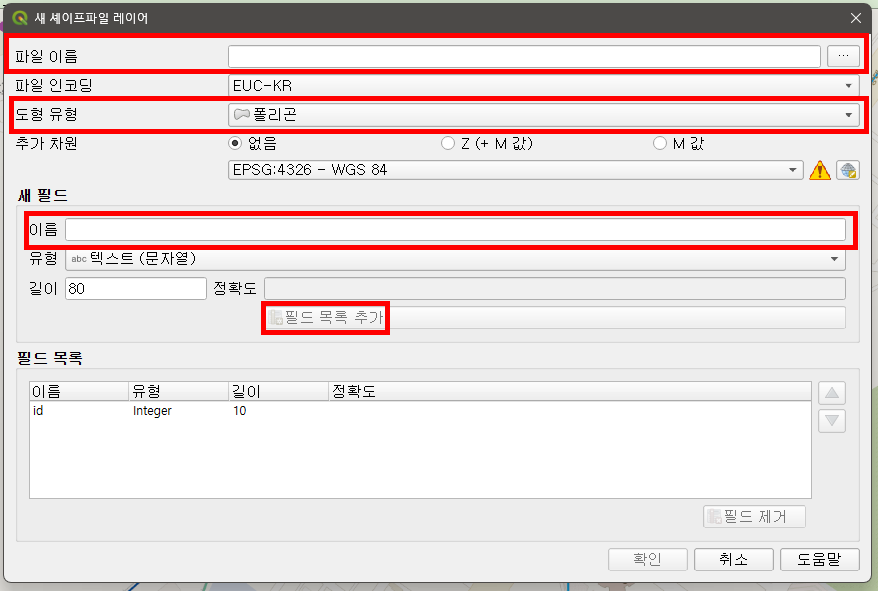Click the 파일 이름 text input field
This screenshot has height=591, width=878.
click(x=524, y=56)
